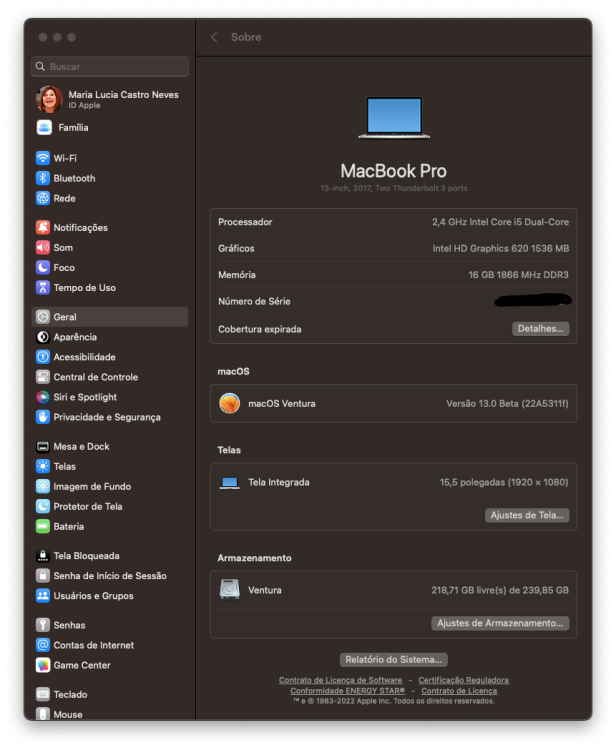Click '218,71 GB livre(s) de 239,85 GB' text
The height and width of the screenshot is (750, 616).
500,590
